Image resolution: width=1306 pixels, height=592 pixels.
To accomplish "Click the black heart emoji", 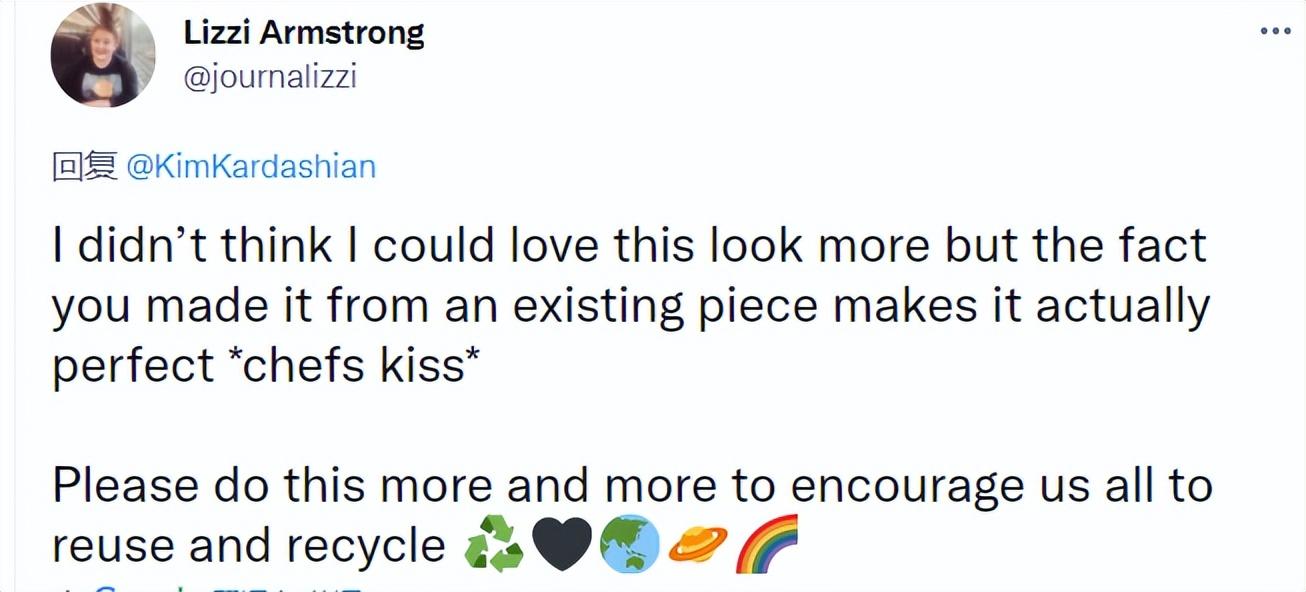I will [x=562, y=546].
